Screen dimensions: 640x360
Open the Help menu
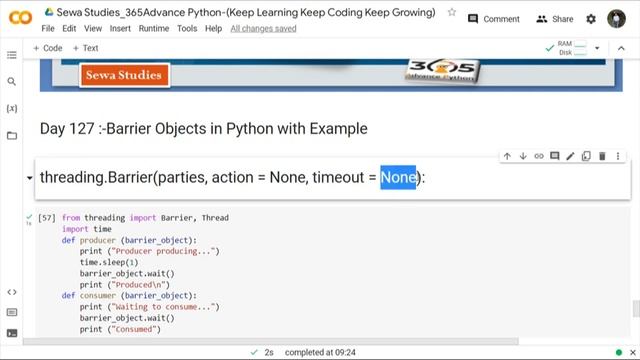coord(213,29)
